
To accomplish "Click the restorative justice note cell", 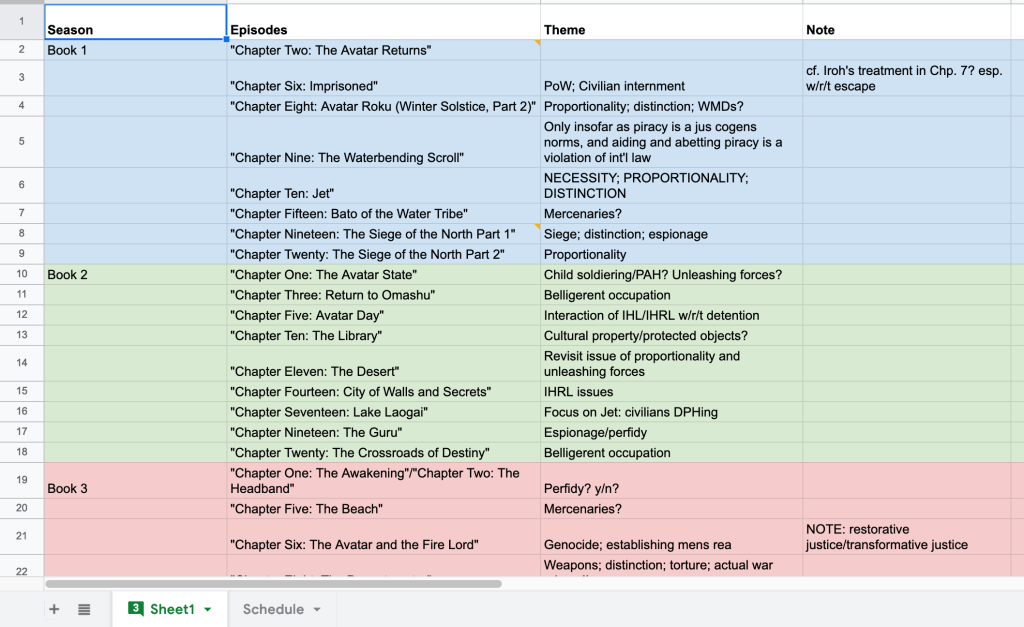I will pos(907,537).
